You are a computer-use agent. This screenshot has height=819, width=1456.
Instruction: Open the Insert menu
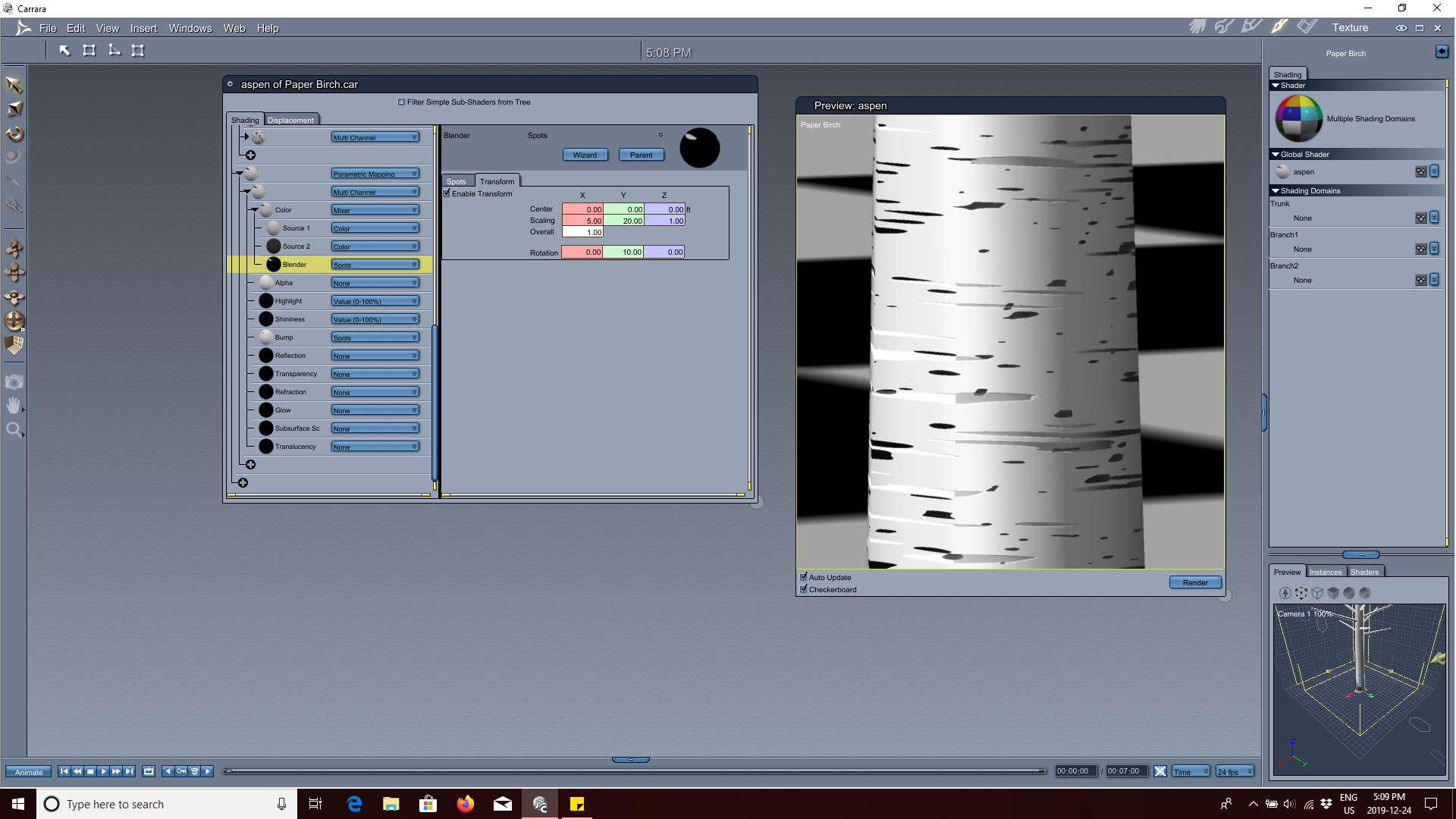click(x=143, y=28)
